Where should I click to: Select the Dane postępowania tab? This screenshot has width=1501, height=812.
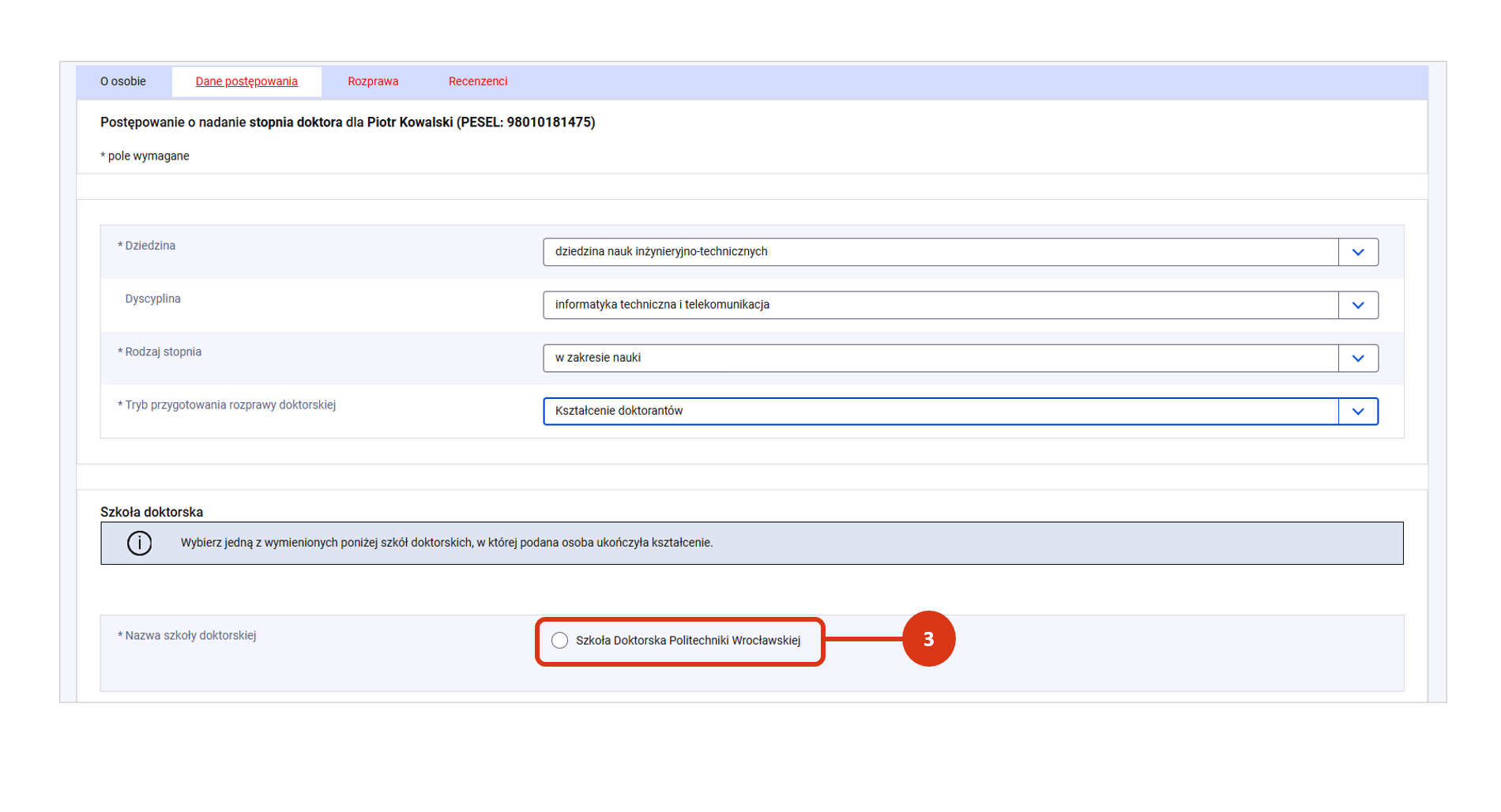click(x=246, y=81)
